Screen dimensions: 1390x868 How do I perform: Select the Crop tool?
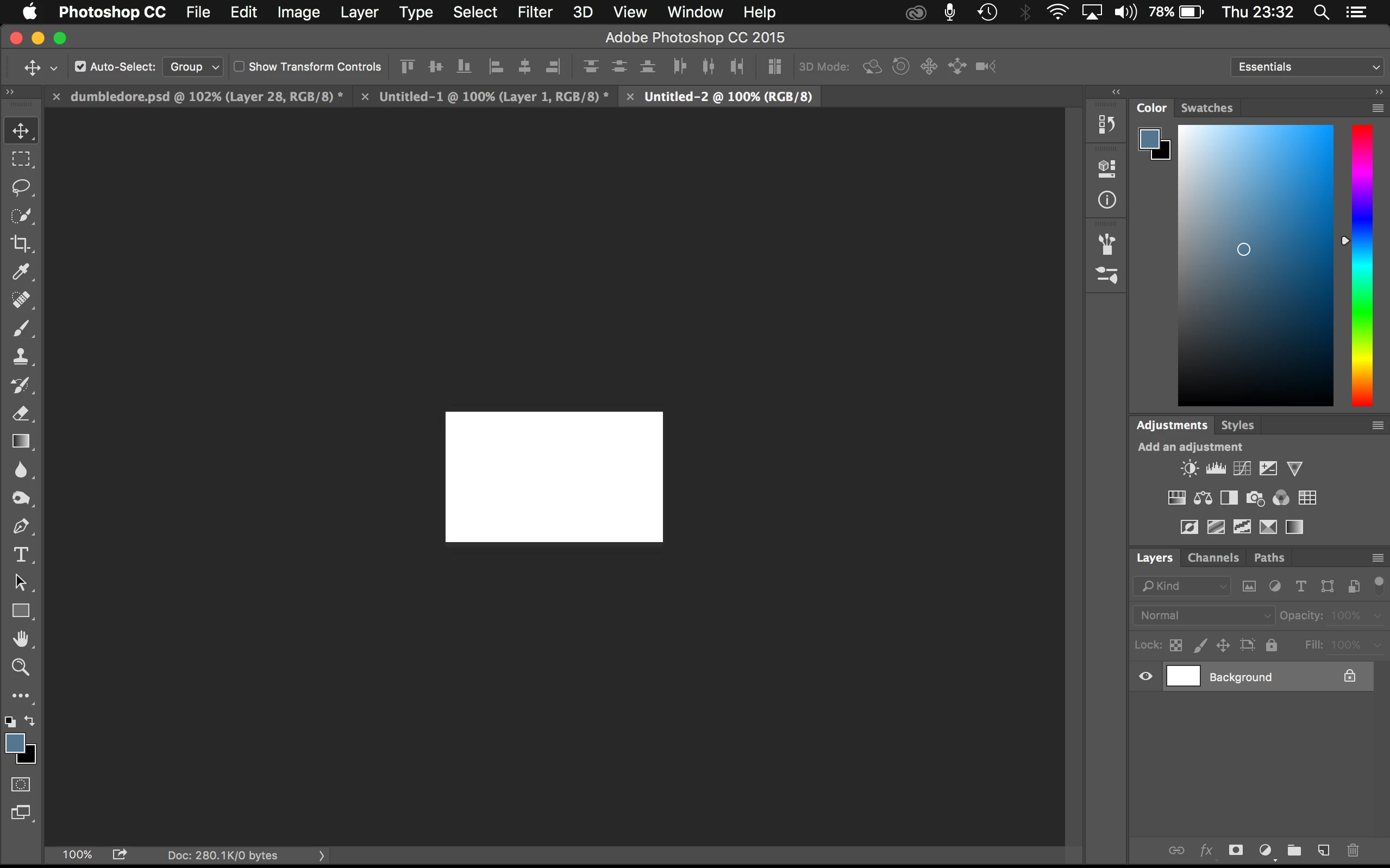(x=21, y=243)
